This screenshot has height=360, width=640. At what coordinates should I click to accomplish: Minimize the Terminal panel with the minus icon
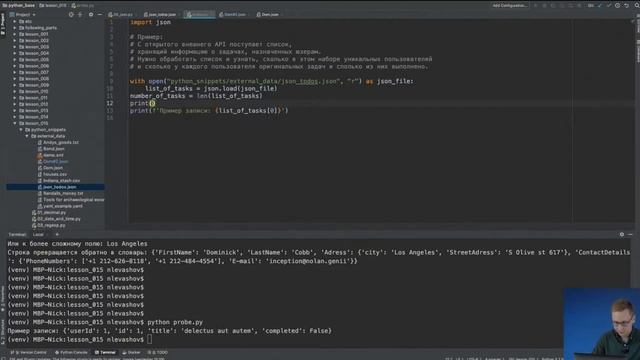(630, 234)
